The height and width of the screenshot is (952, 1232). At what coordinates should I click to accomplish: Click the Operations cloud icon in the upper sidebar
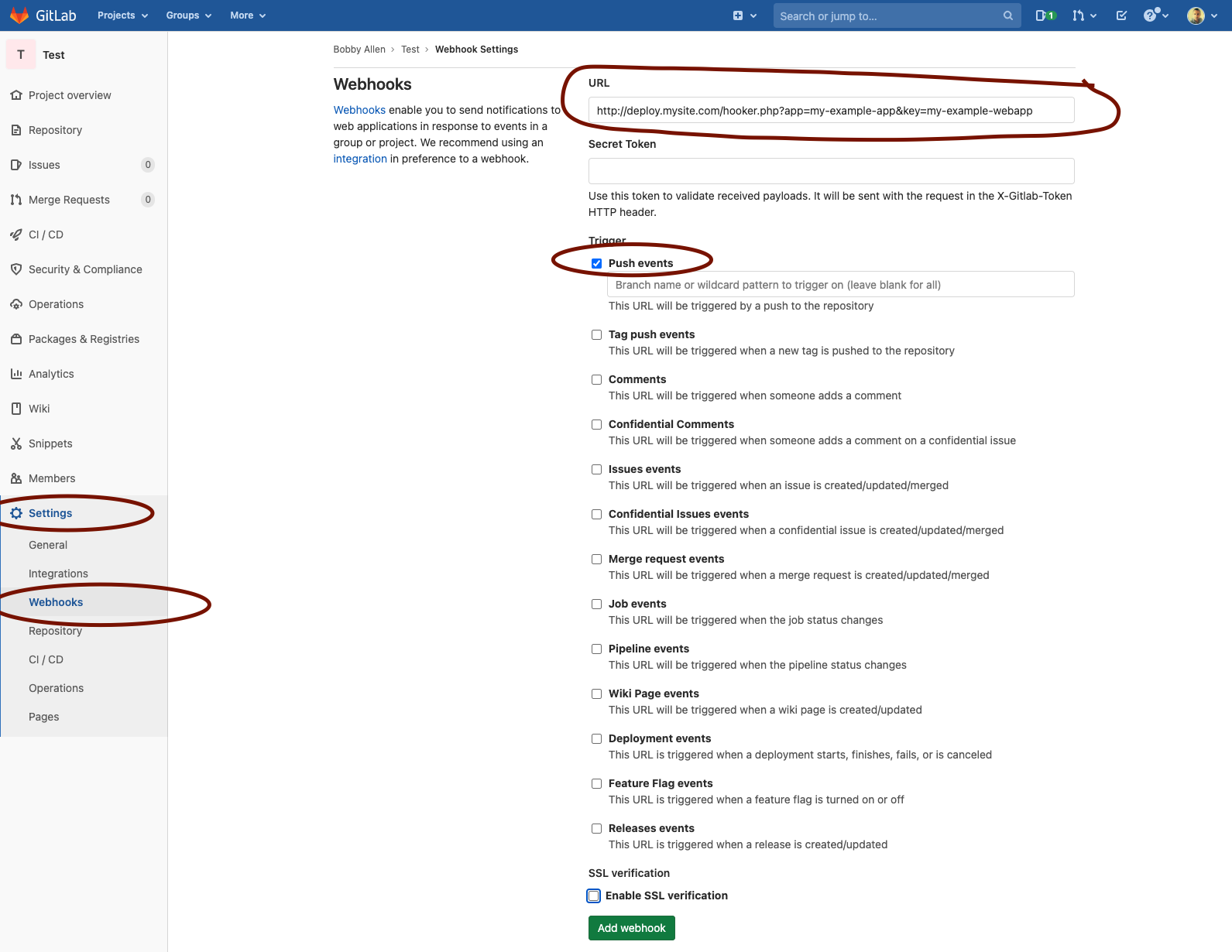pos(16,304)
